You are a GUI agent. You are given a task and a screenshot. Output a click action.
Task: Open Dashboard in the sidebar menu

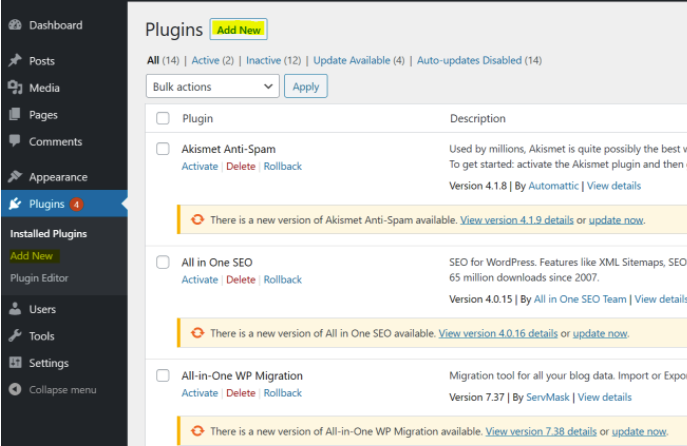click(56, 25)
